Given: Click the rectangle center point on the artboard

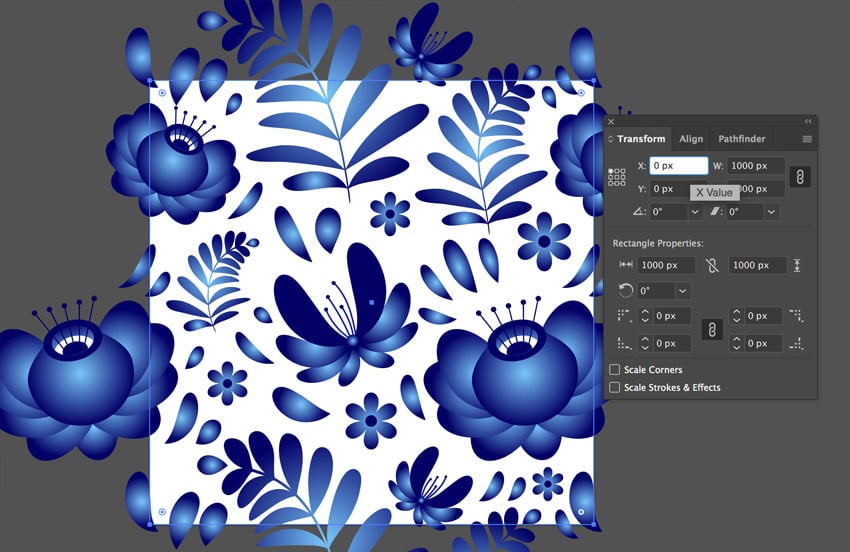Looking at the screenshot, I should 371,303.
